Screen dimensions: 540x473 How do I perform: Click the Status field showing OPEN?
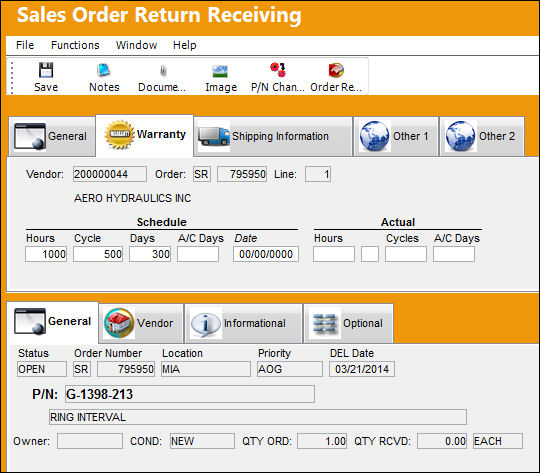pyautogui.click(x=42, y=369)
